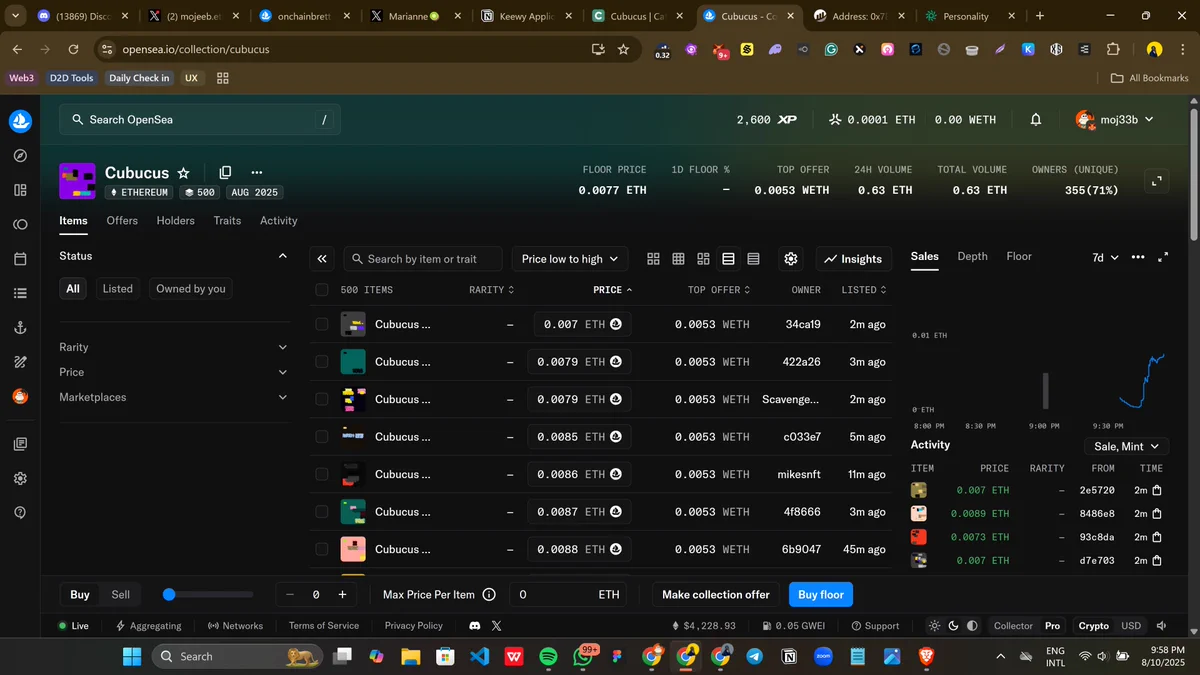The width and height of the screenshot is (1200, 675).
Task: Click the Search OpenSea field
Action: (200, 119)
